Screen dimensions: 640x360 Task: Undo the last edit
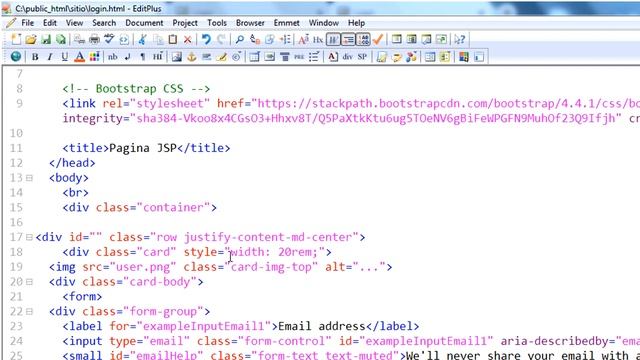206,40
